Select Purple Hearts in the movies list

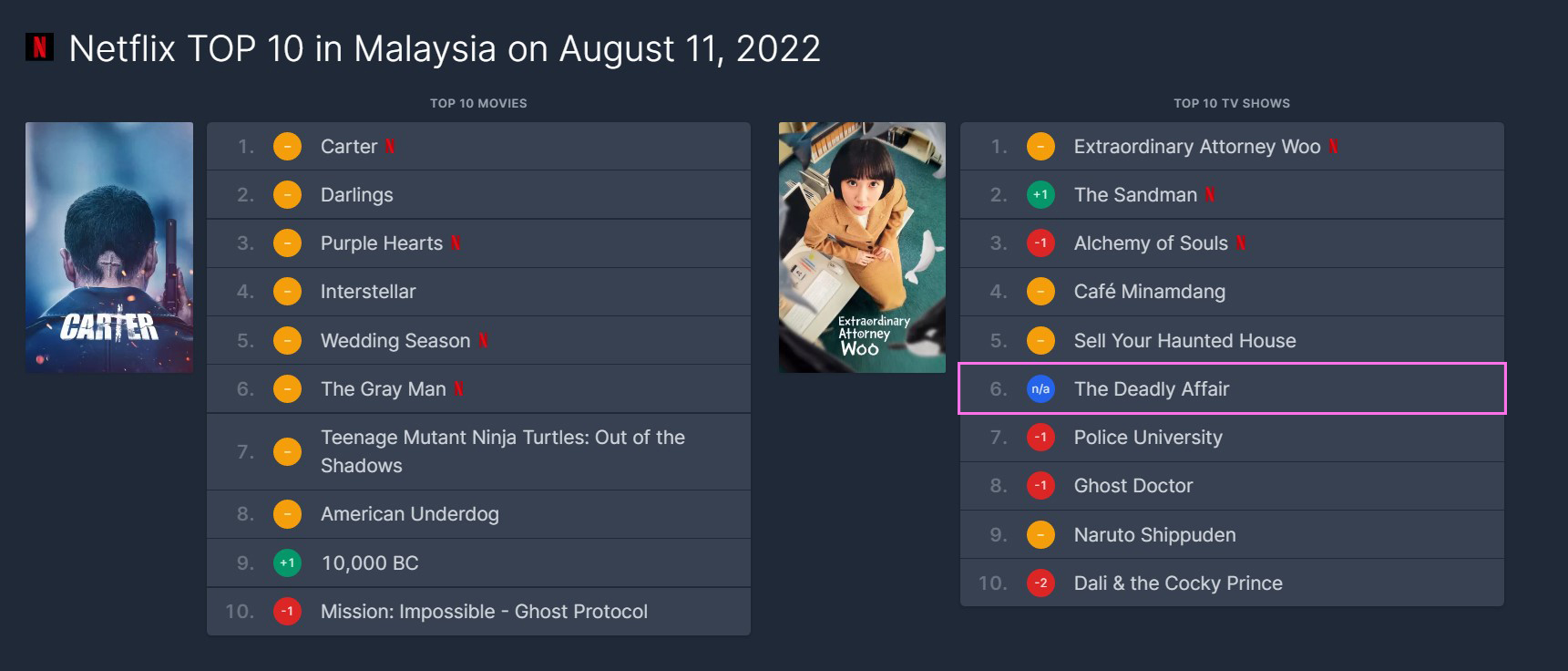pos(382,243)
